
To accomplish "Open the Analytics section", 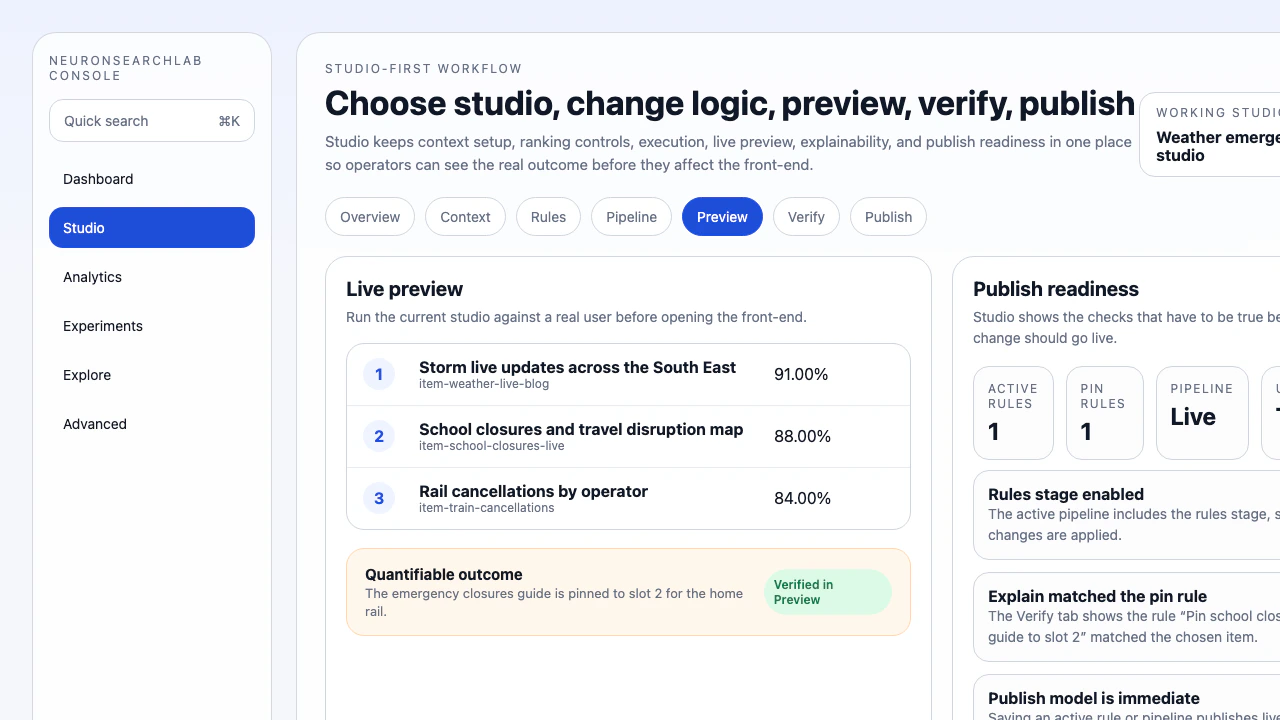I will 92,277.
